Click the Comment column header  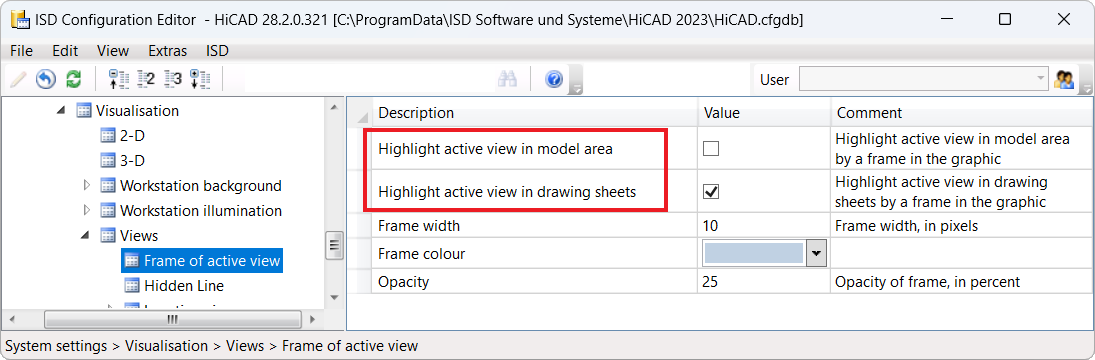962,112
